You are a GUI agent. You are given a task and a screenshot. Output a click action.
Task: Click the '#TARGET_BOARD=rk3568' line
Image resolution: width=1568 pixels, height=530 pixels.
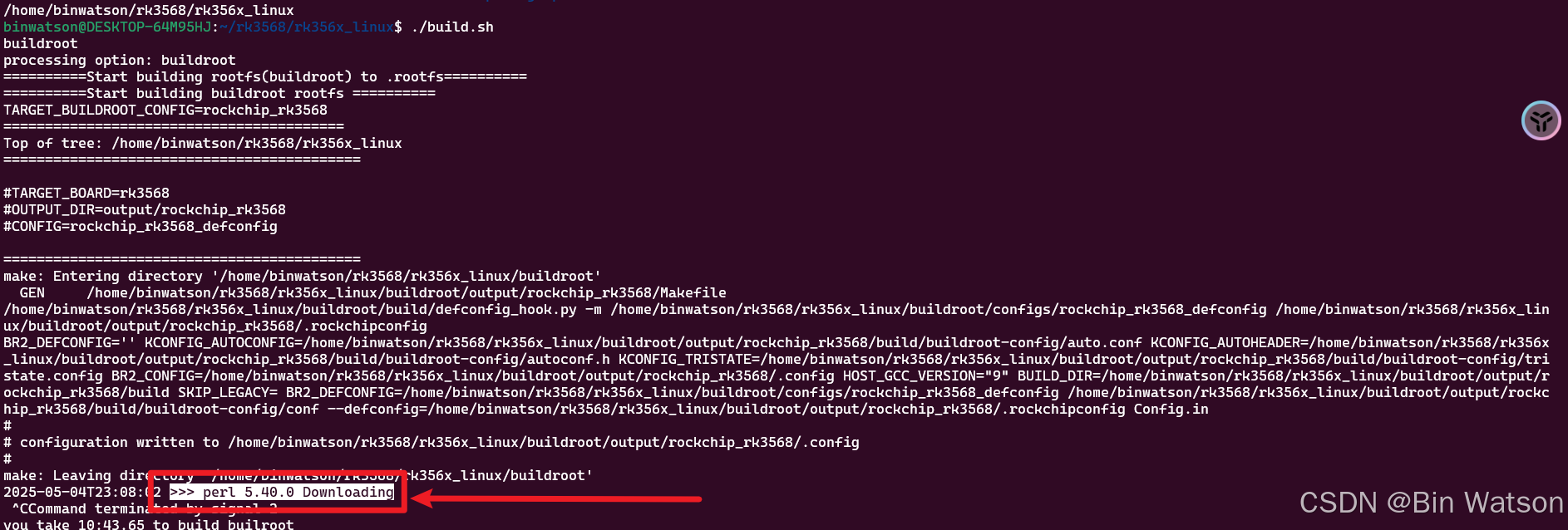[x=86, y=193]
